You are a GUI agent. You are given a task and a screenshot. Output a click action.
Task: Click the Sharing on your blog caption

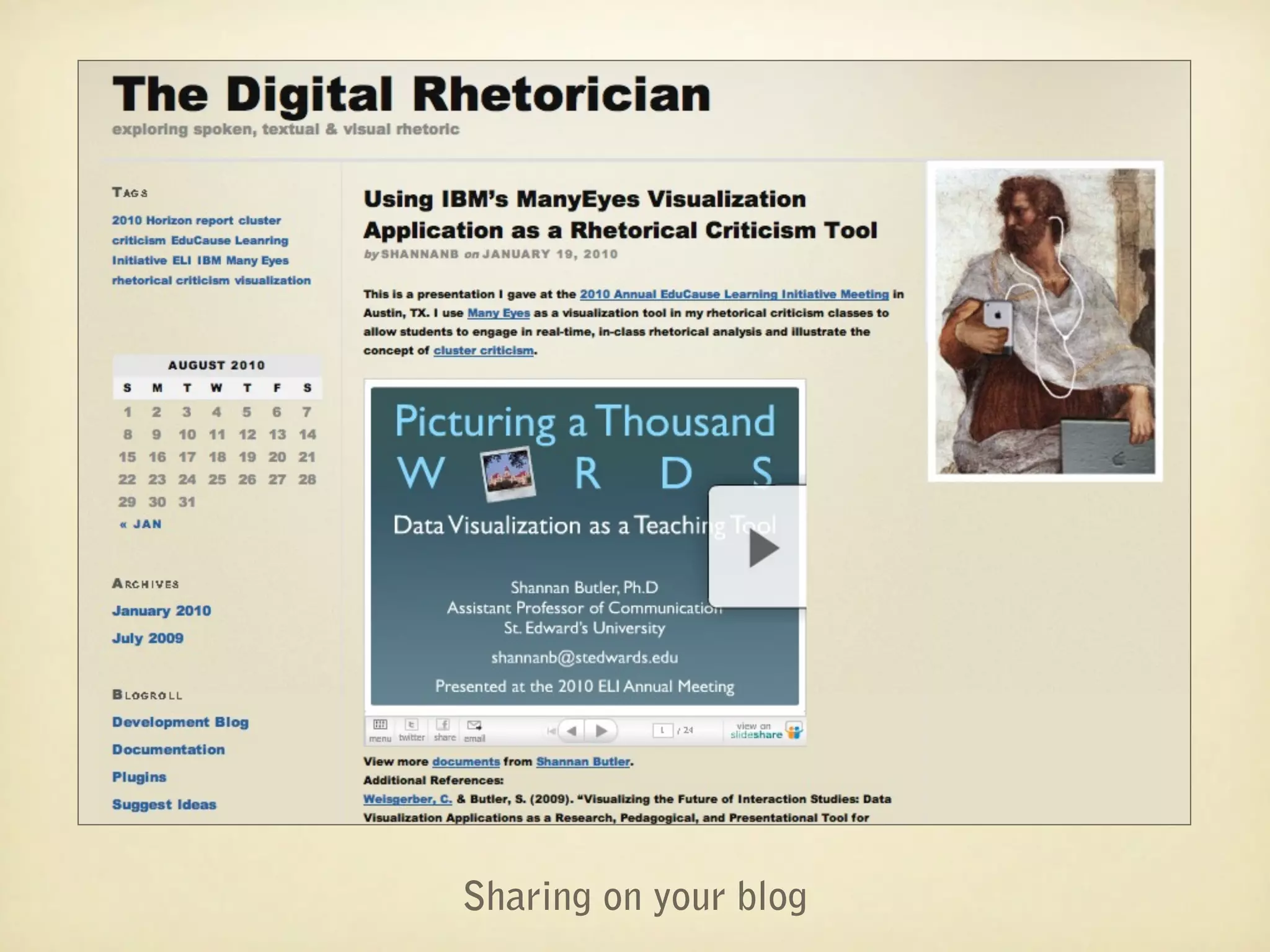(635, 897)
